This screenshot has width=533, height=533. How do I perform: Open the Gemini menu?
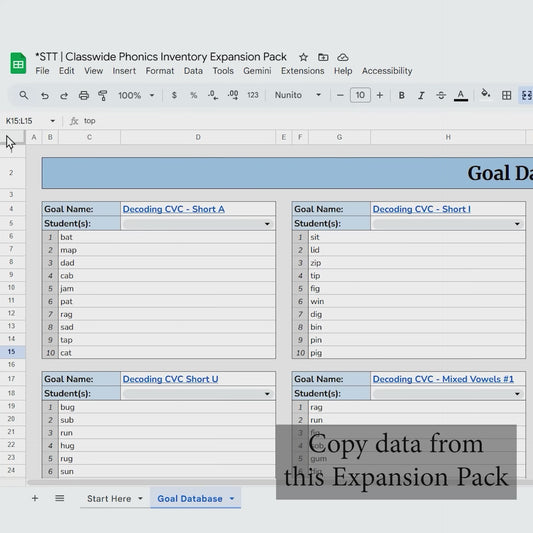257,71
